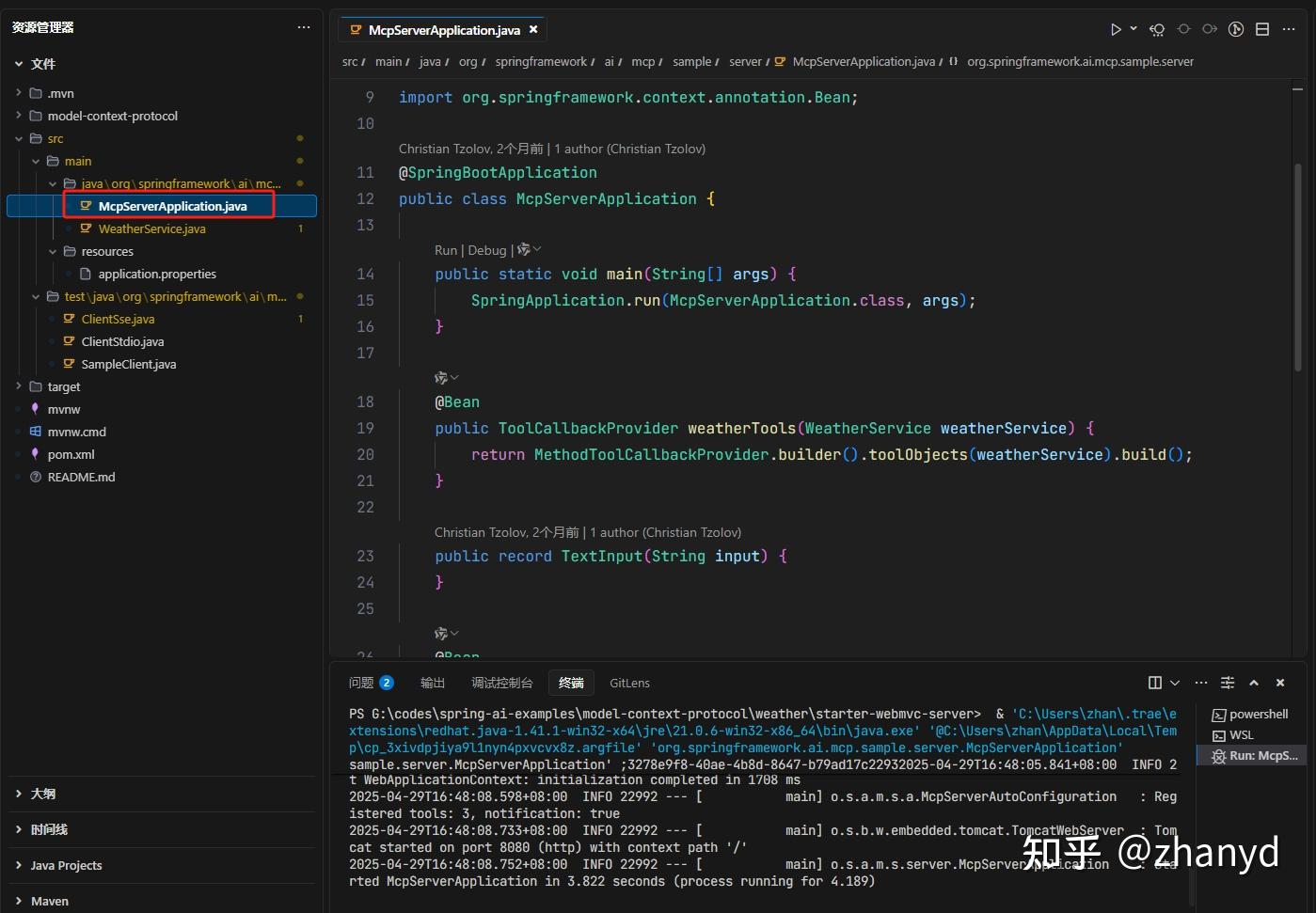This screenshot has height=913, width=1316.
Task: Switch to the GitLens panel tab
Action: (x=629, y=684)
